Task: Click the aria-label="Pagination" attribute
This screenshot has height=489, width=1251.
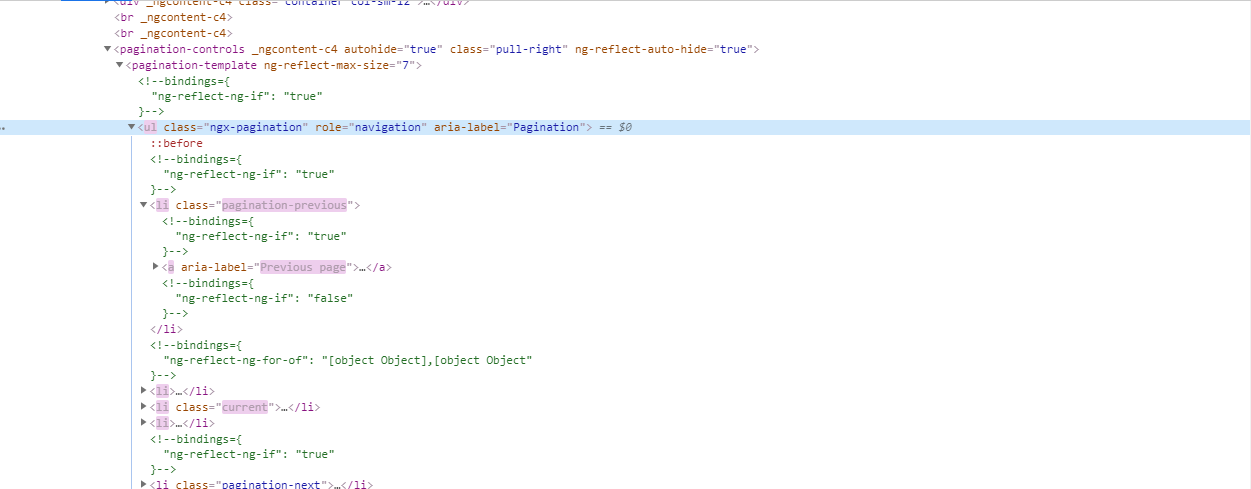Action: (x=510, y=127)
